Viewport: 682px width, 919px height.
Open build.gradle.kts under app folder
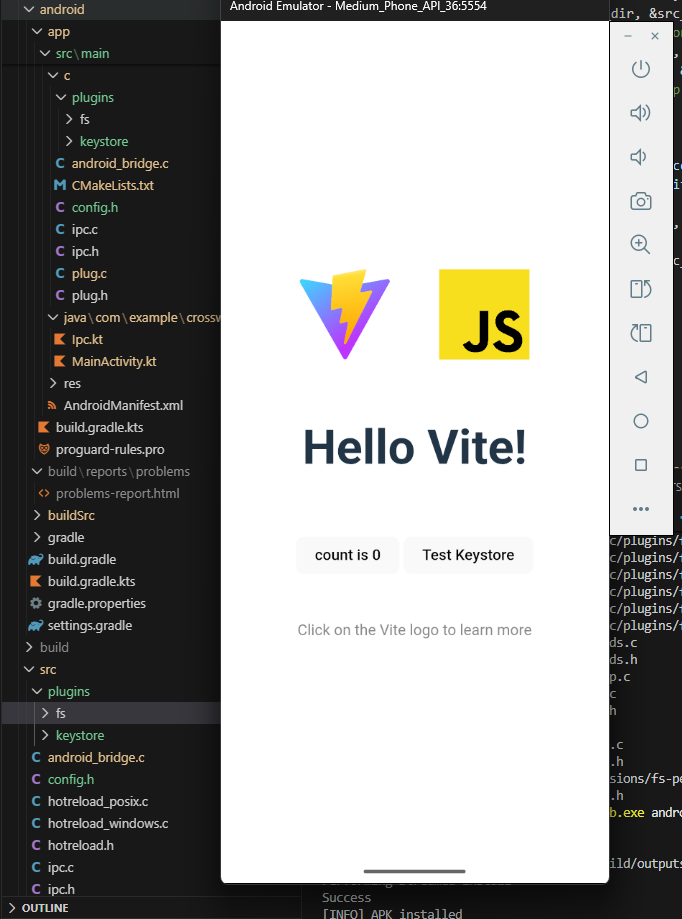pos(99,427)
